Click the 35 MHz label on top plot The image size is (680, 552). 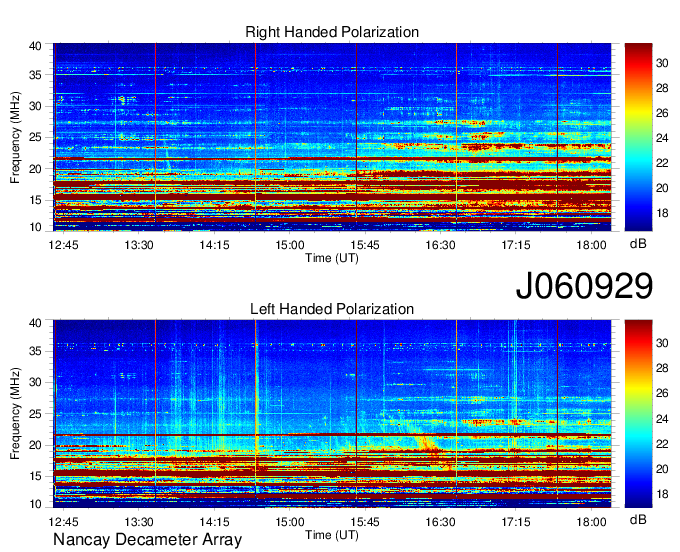(x=35, y=75)
